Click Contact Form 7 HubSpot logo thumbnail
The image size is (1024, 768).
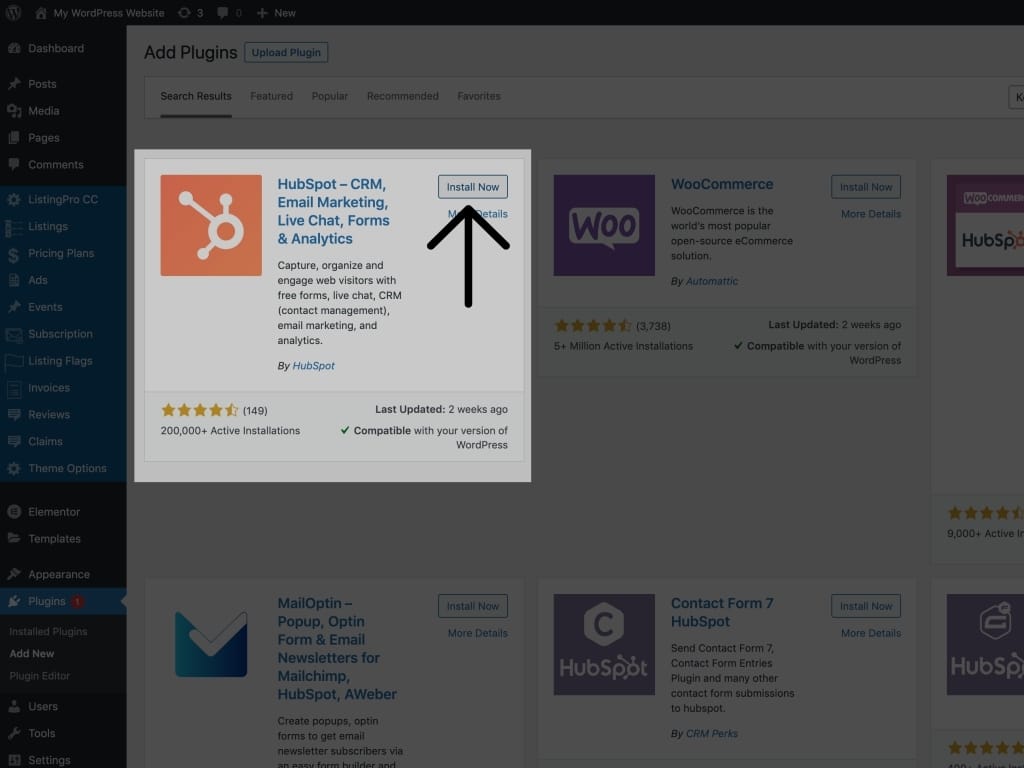point(604,645)
